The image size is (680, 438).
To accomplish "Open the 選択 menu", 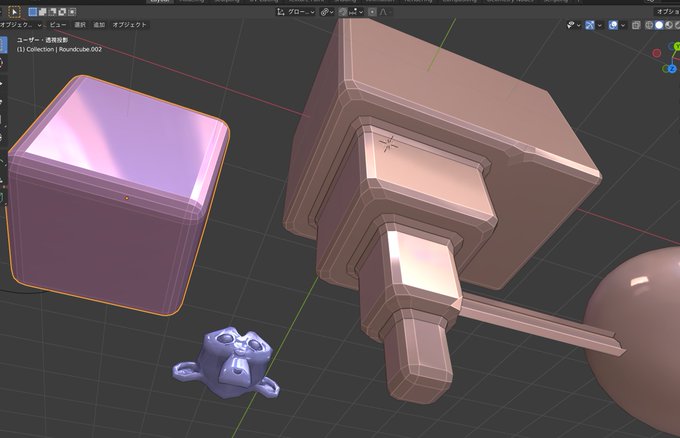I will (x=80, y=25).
